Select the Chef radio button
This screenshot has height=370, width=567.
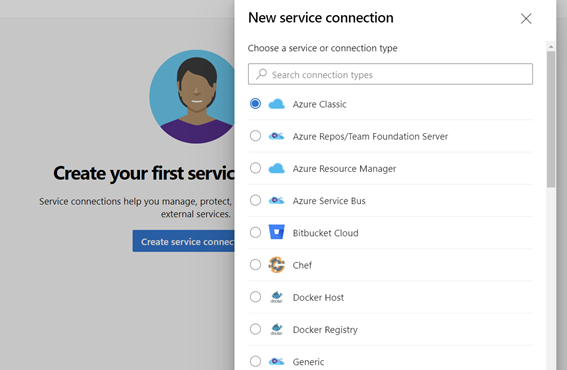pos(255,264)
